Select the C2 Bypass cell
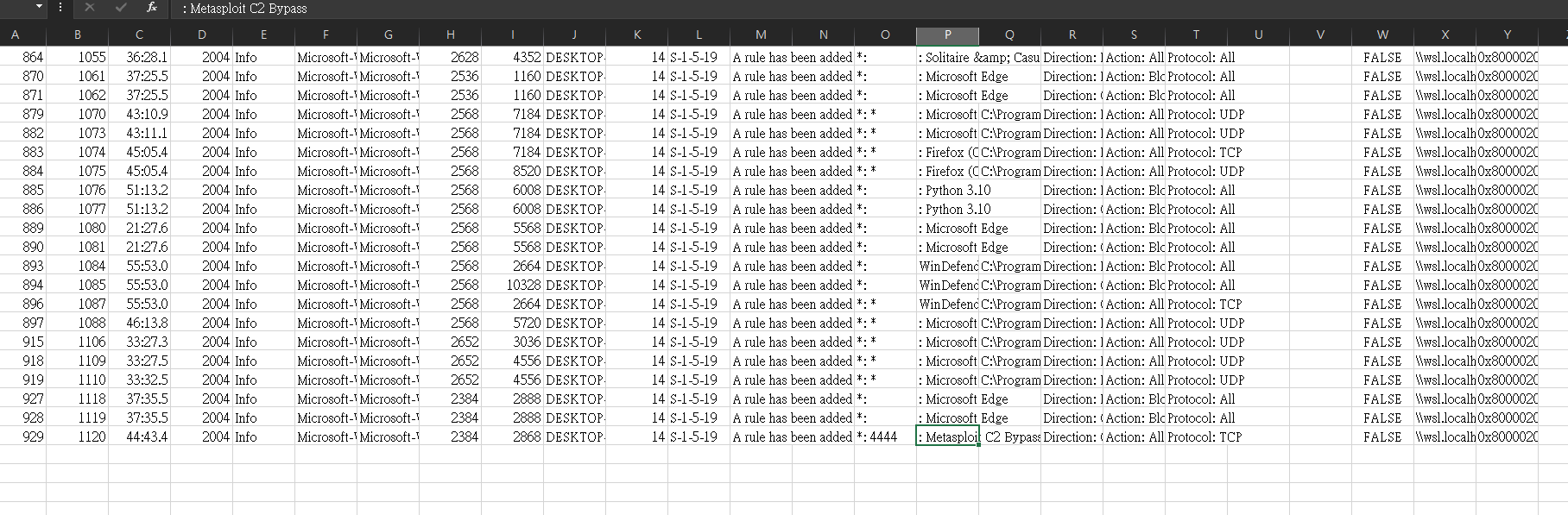Viewport: 1568px width, 515px height. [x=1010, y=436]
